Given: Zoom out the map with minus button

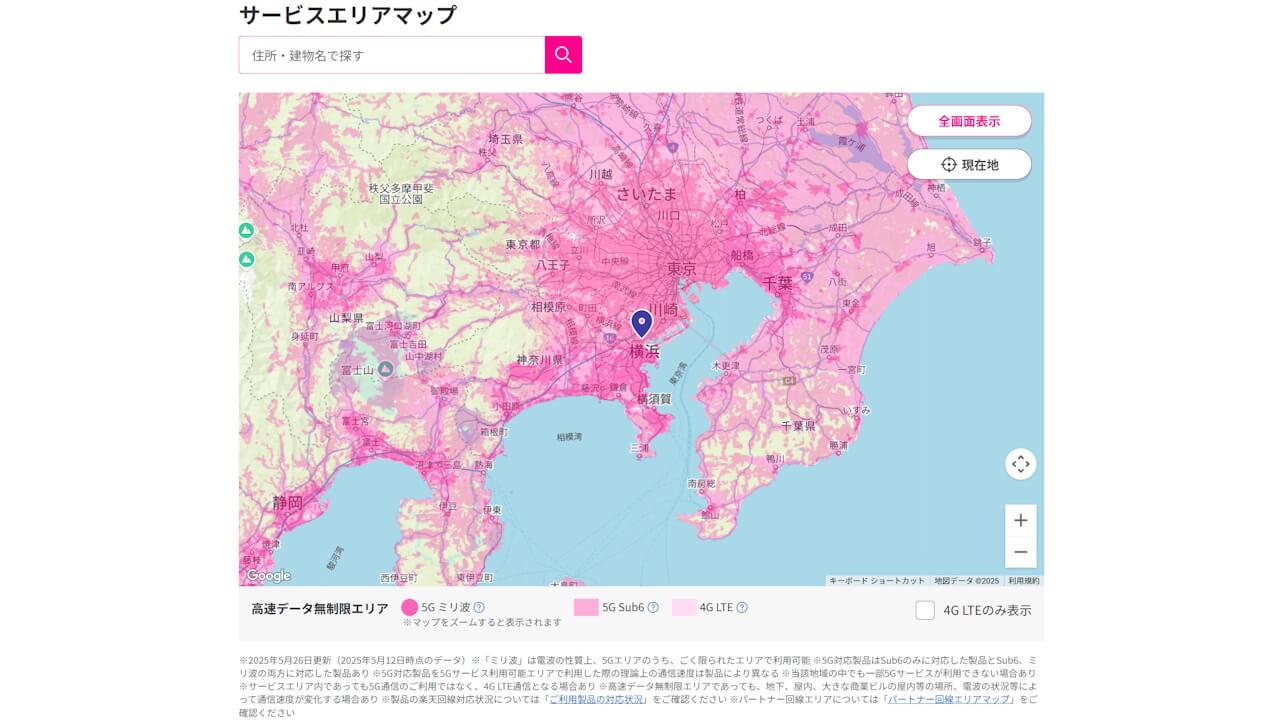Looking at the screenshot, I should (x=1020, y=552).
